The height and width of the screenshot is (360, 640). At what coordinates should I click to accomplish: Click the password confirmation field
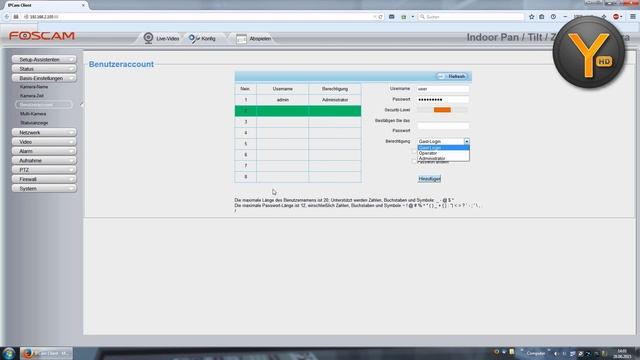pos(443,126)
